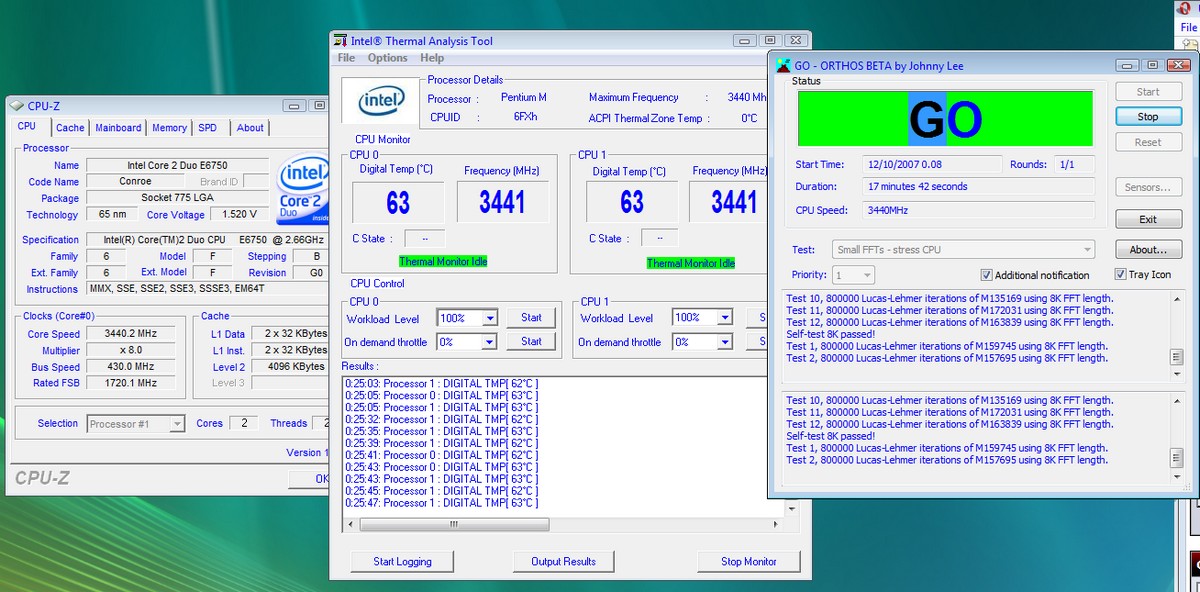Screen dimensions: 1200x592
Task: Click the Intel Core 2 Duo logo
Action: coord(303,190)
